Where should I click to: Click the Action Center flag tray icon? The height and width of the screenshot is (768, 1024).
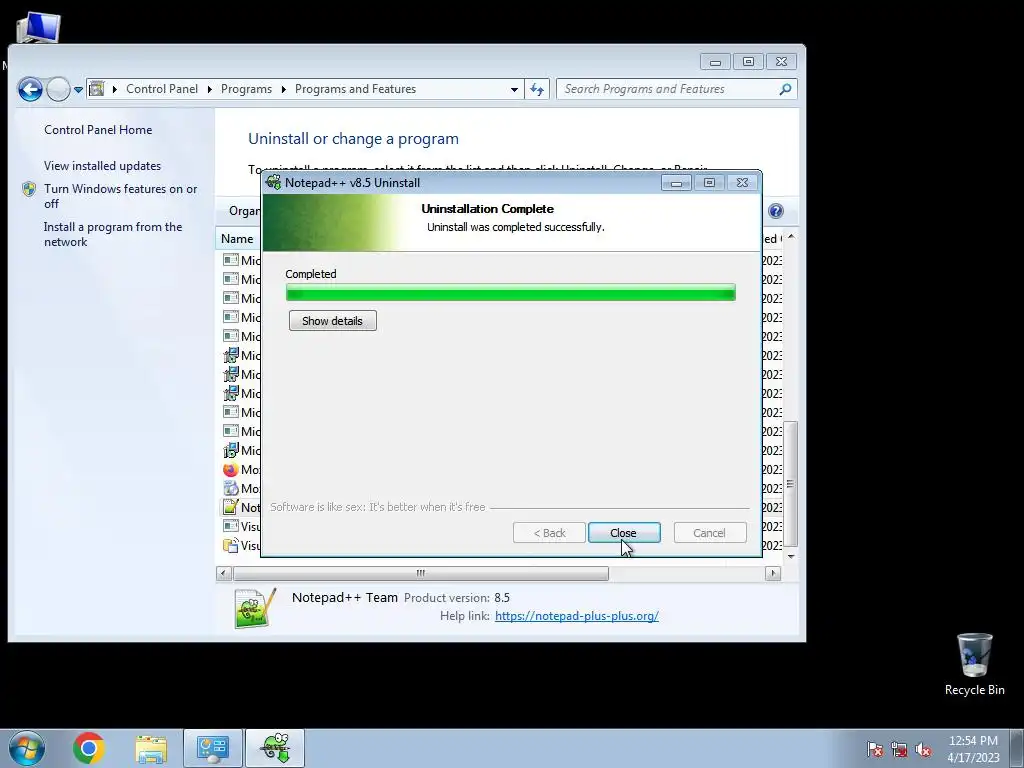(x=874, y=749)
